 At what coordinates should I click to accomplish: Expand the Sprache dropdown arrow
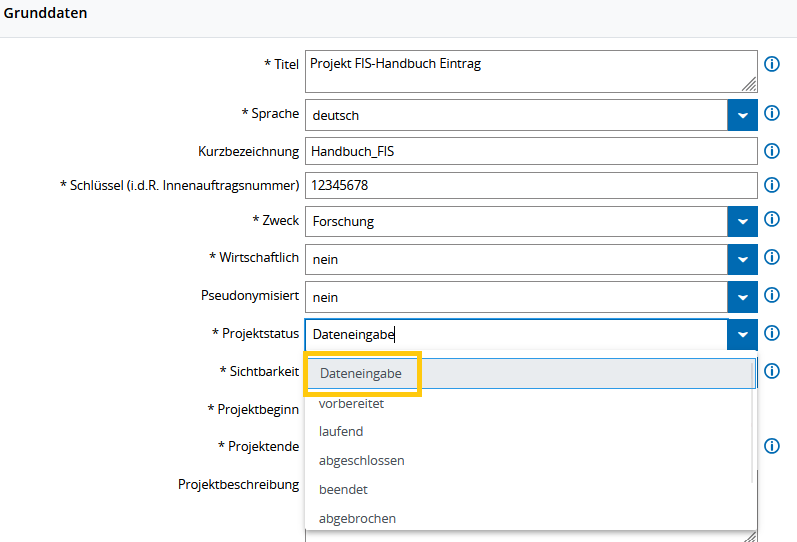point(742,115)
